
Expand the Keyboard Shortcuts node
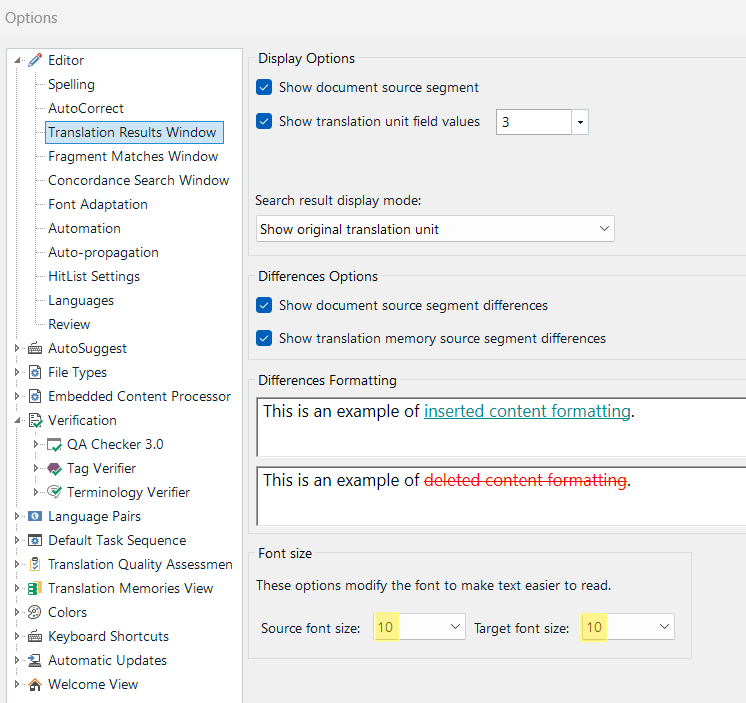point(17,636)
